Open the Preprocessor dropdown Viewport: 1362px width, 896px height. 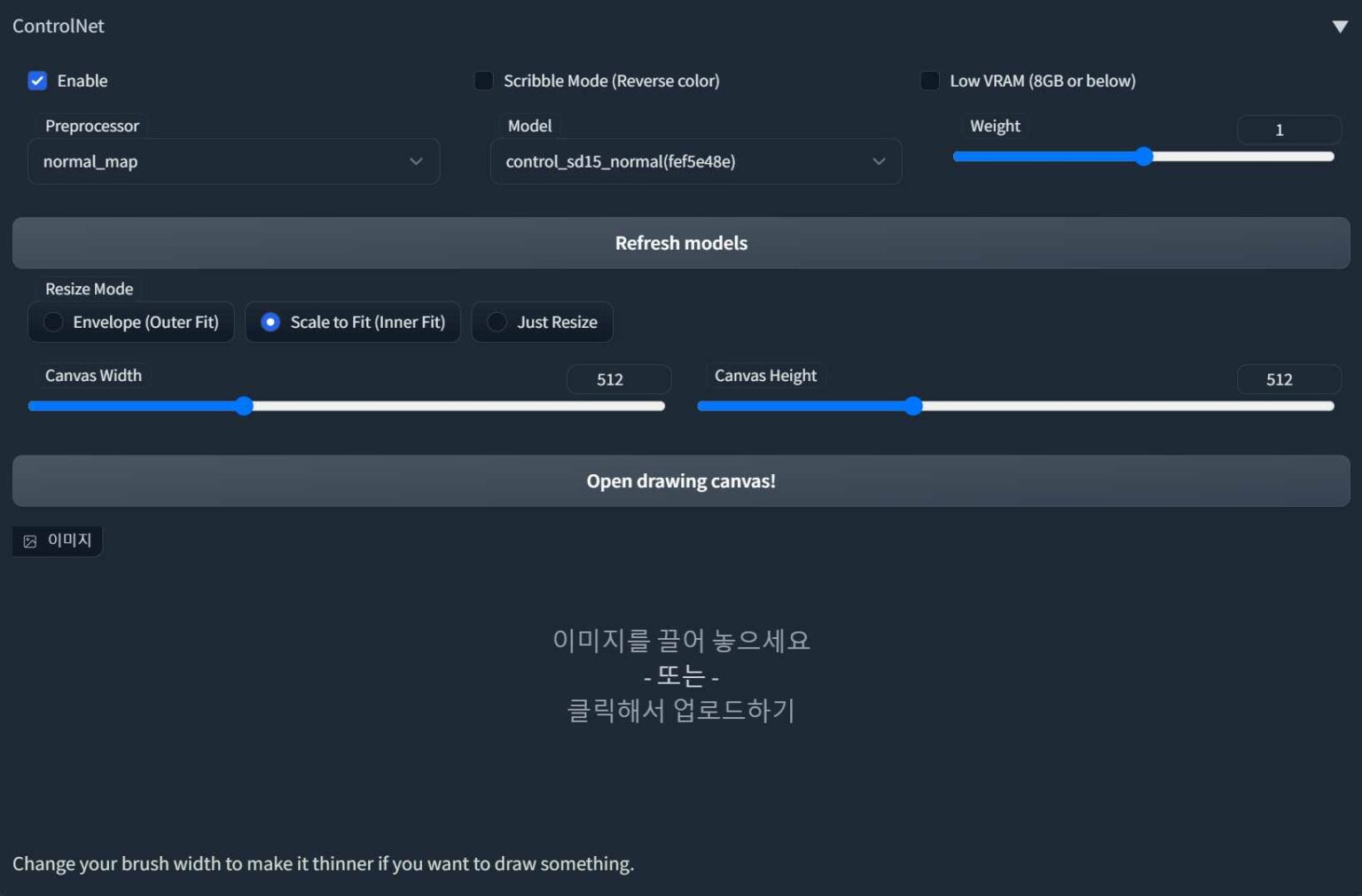pos(234,161)
